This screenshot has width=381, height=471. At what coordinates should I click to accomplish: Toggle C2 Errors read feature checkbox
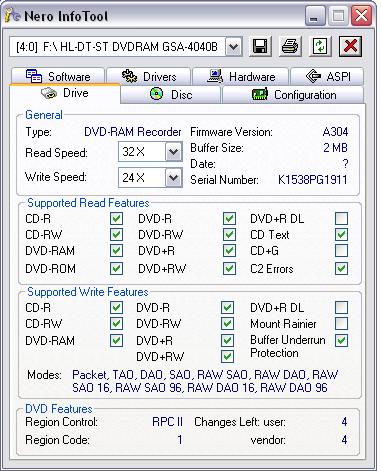[x=342, y=268]
